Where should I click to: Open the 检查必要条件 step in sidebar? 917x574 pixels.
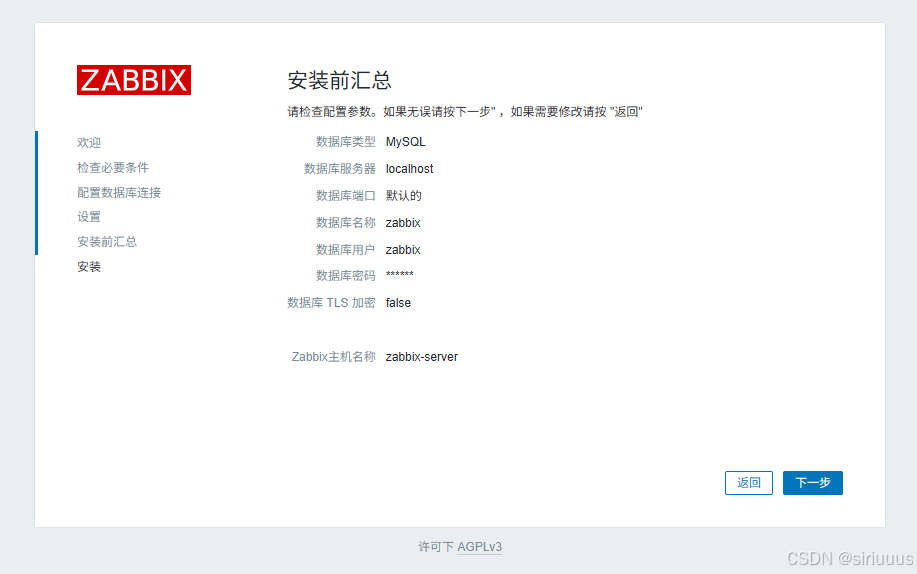(x=113, y=168)
